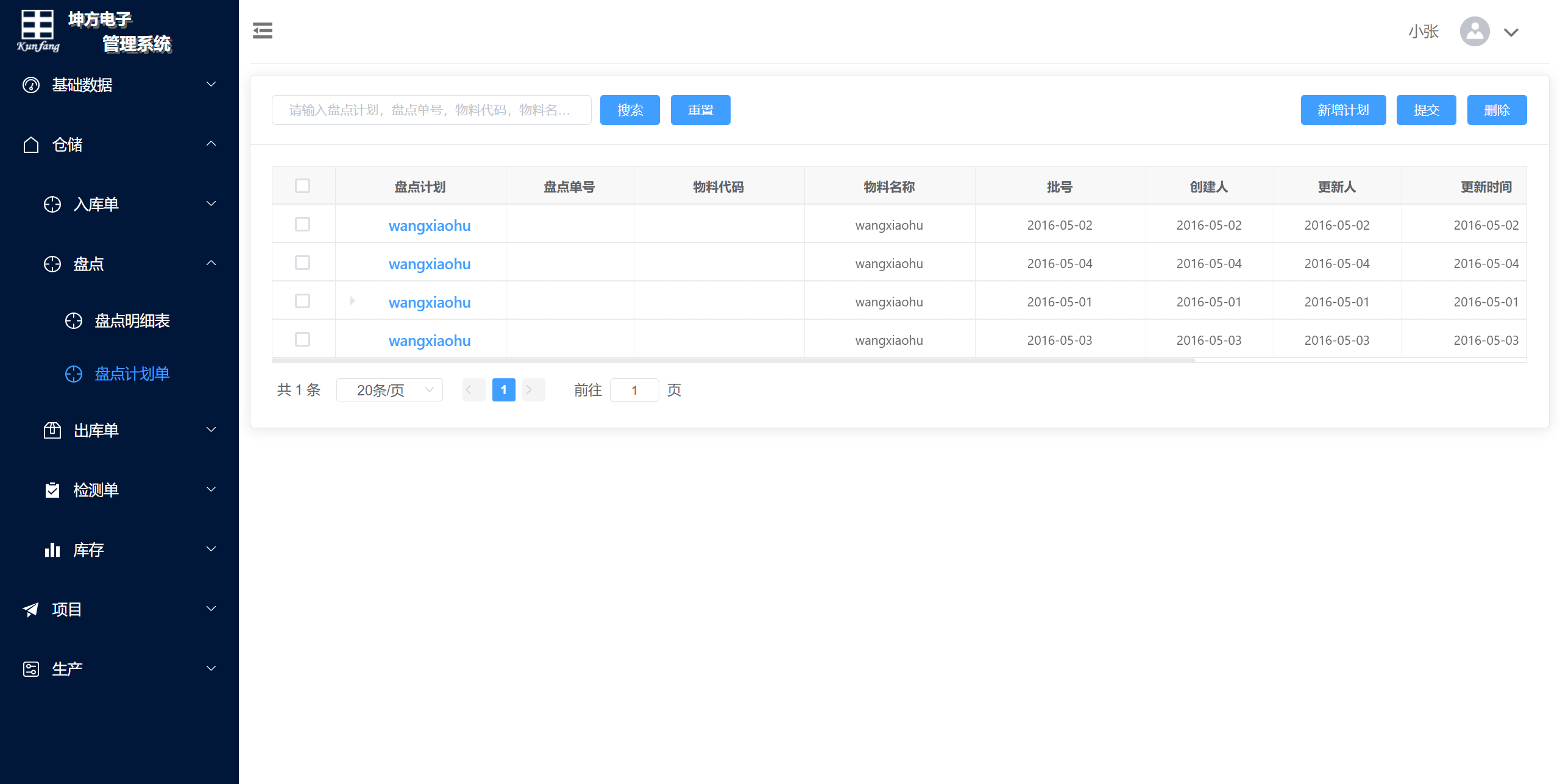Open the user account dropdown arrow
This screenshot has width=1560, height=784.
1511,32
